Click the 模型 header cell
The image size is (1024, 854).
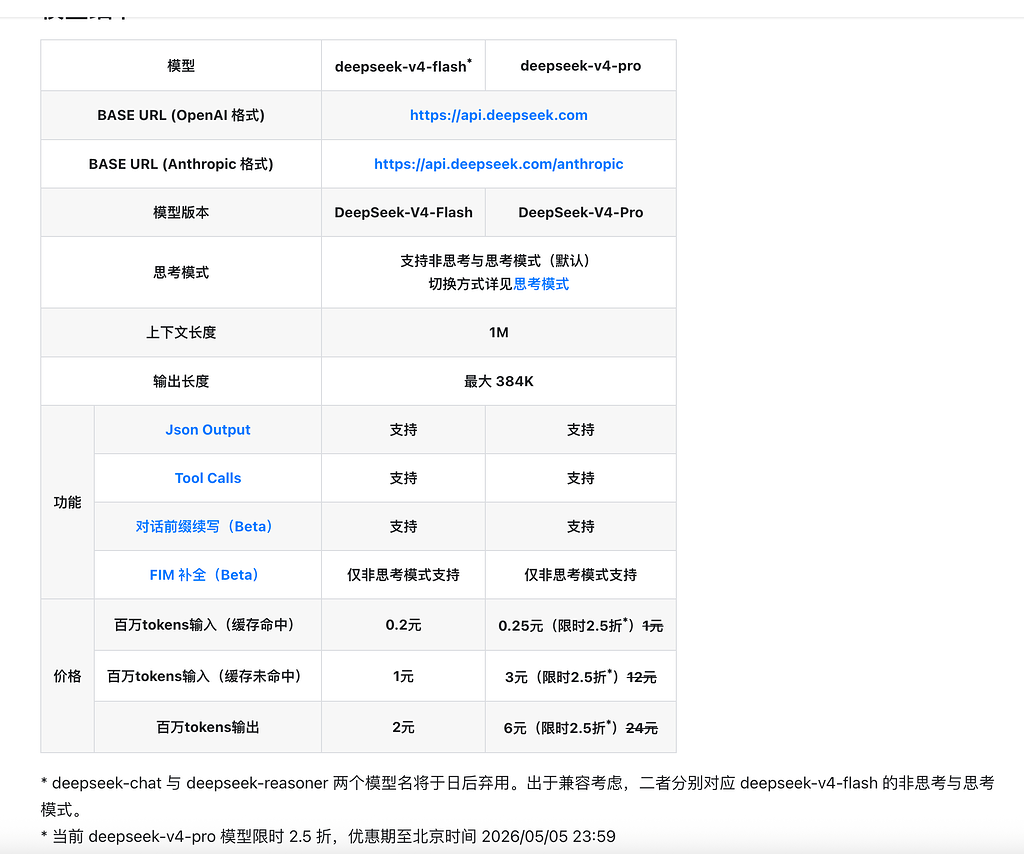pyautogui.click(x=181, y=65)
